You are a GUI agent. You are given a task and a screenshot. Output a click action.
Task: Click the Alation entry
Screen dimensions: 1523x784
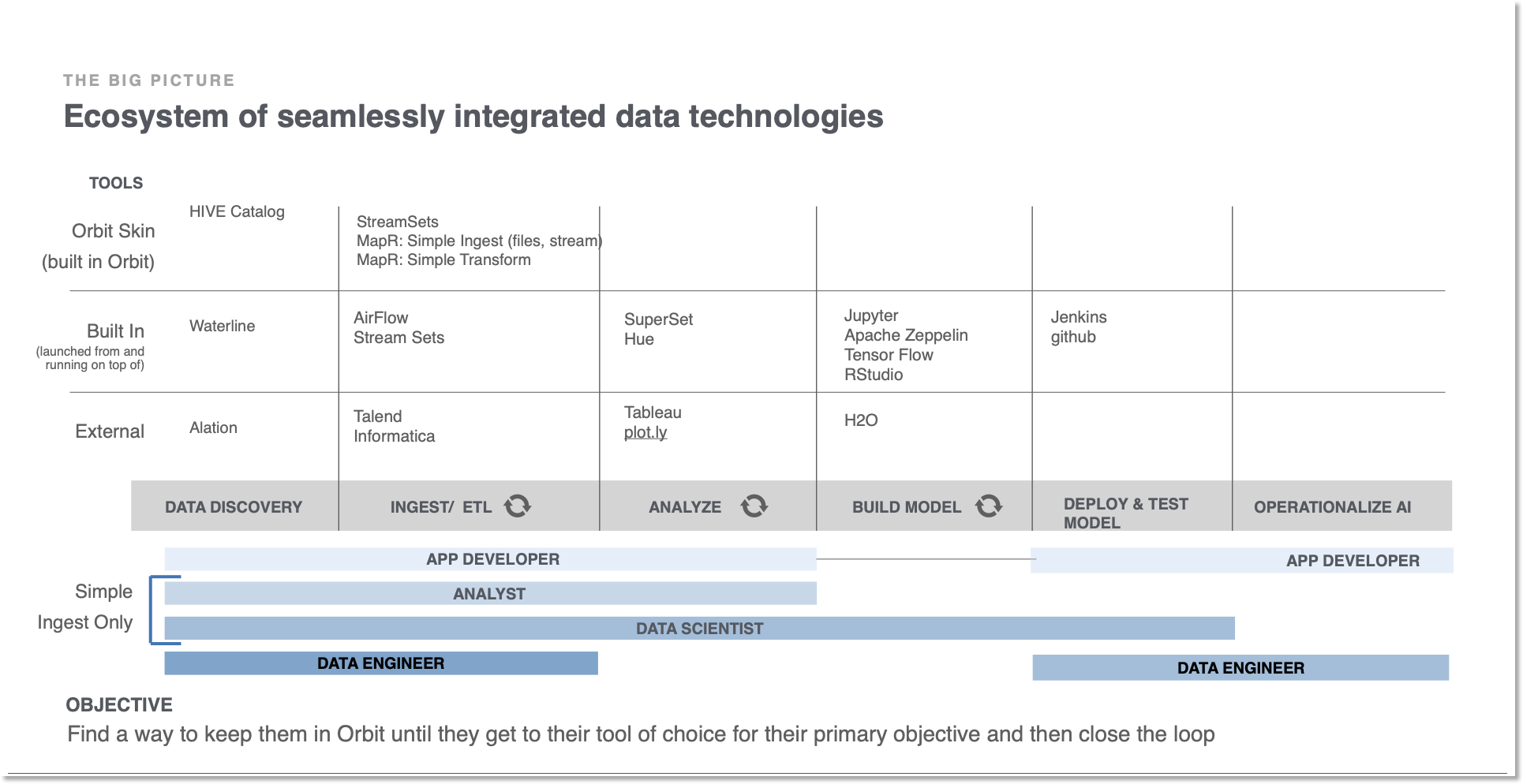pos(213,427)
